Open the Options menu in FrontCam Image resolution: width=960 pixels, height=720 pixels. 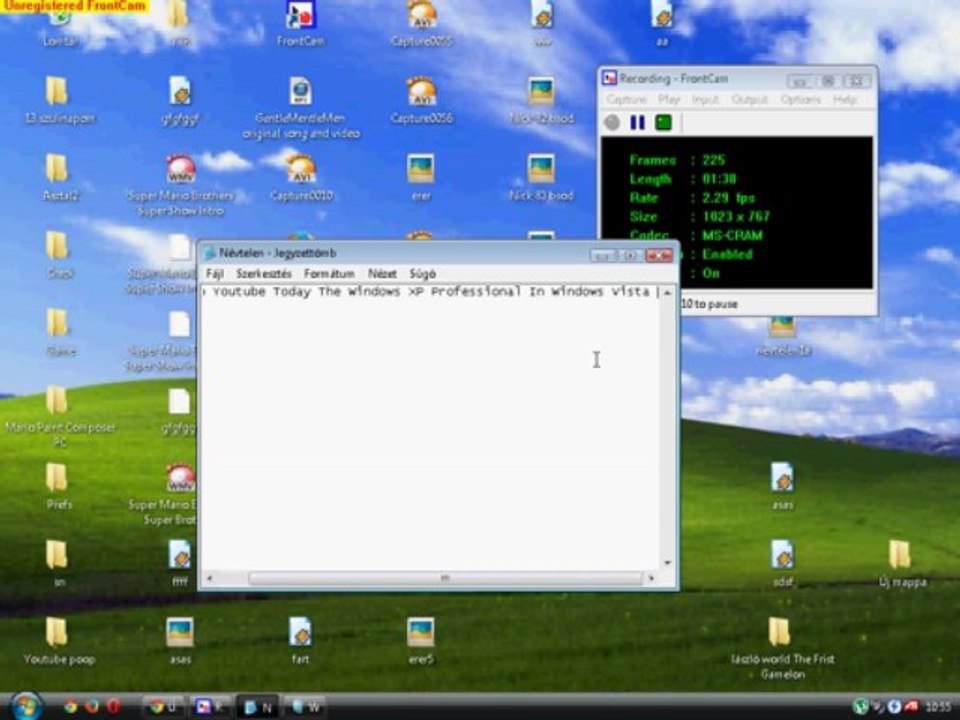click(x=800, y=99)
